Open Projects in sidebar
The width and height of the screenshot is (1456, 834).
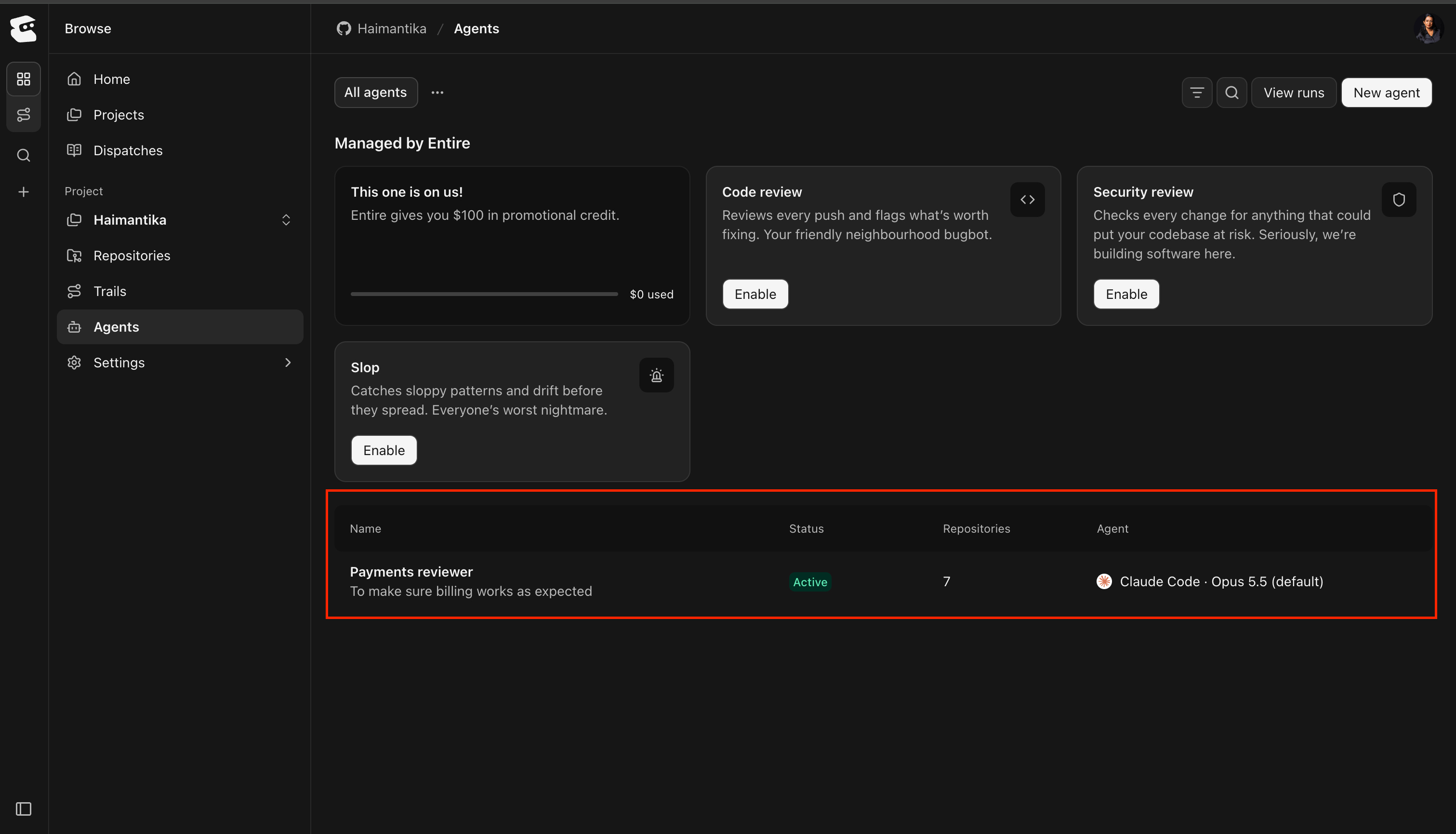180,115
